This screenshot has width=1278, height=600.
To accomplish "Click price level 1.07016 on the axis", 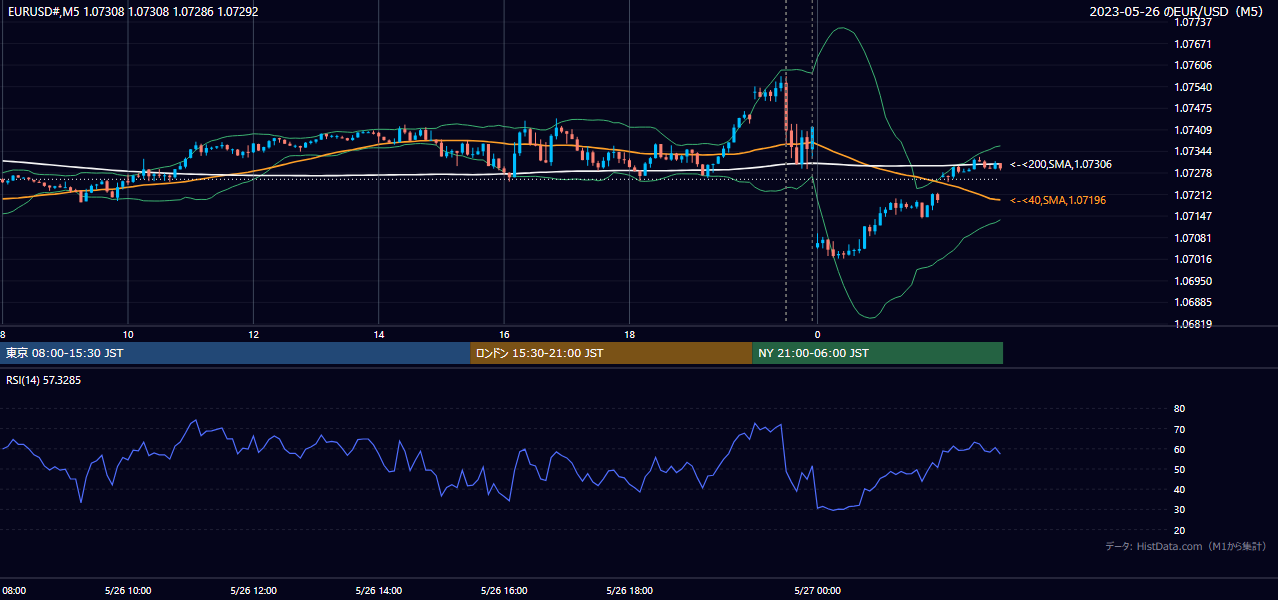I will click(1193, 259).
